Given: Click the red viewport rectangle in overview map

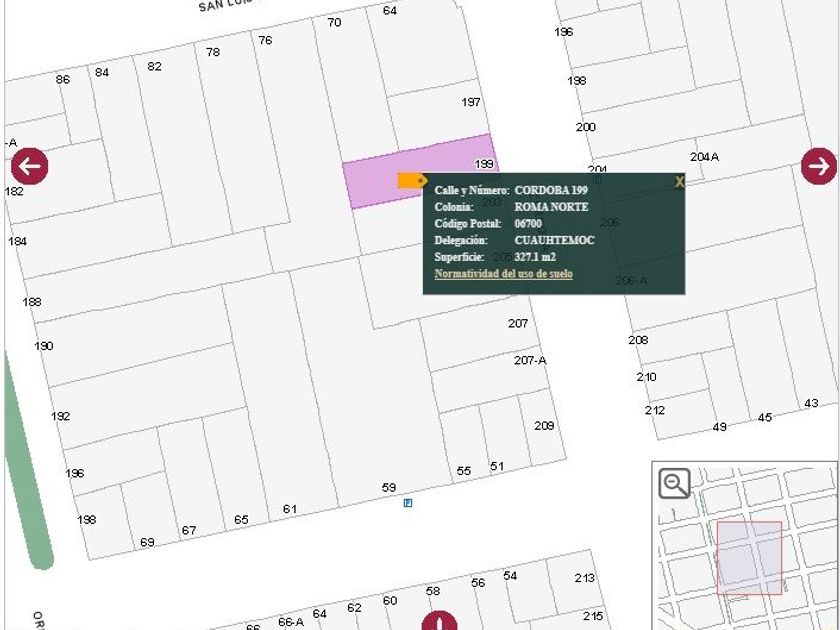Looking at the screenshot, I should 749,558.
